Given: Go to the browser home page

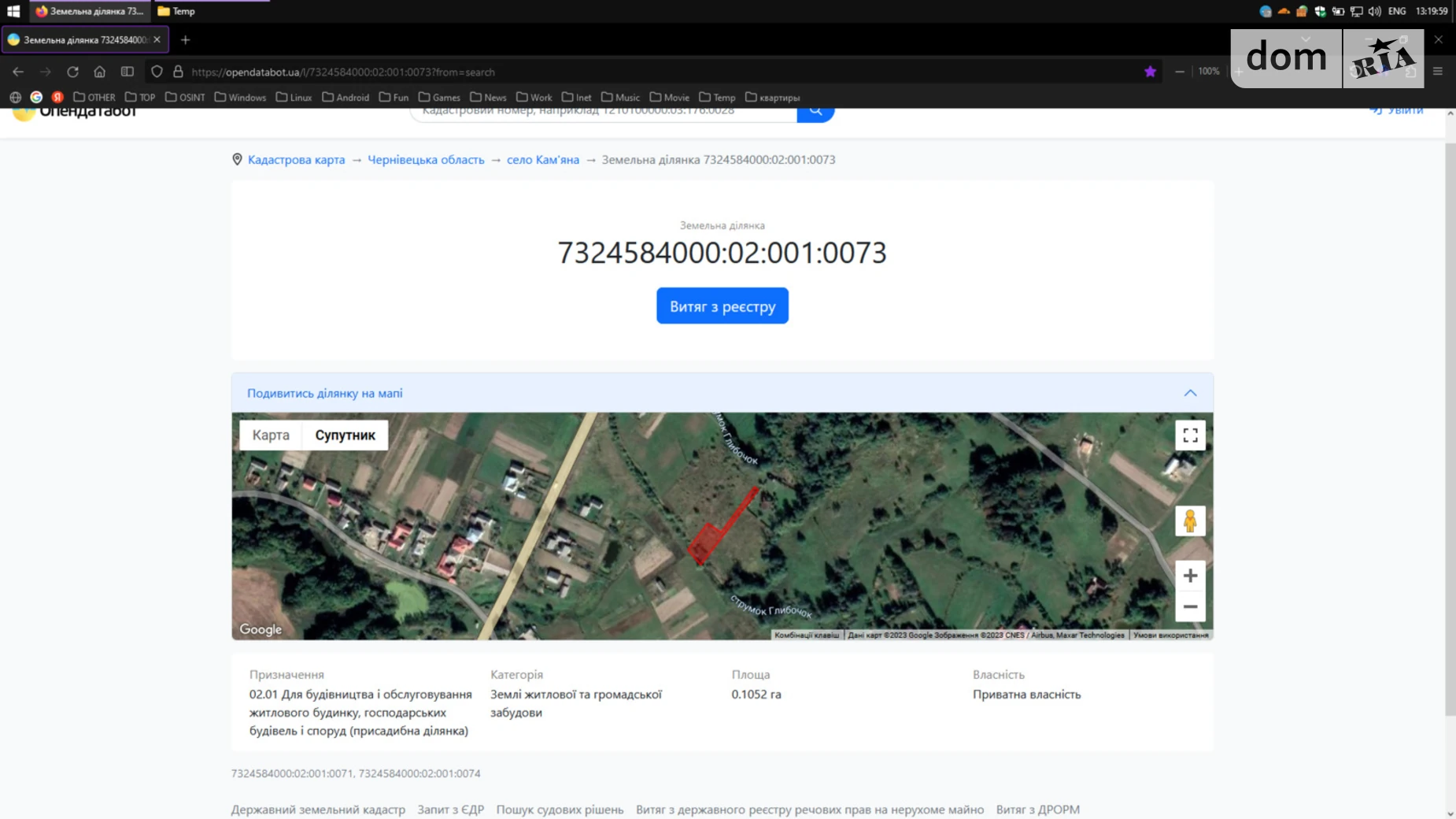Looking at the screenshot, I should point(99,72).
